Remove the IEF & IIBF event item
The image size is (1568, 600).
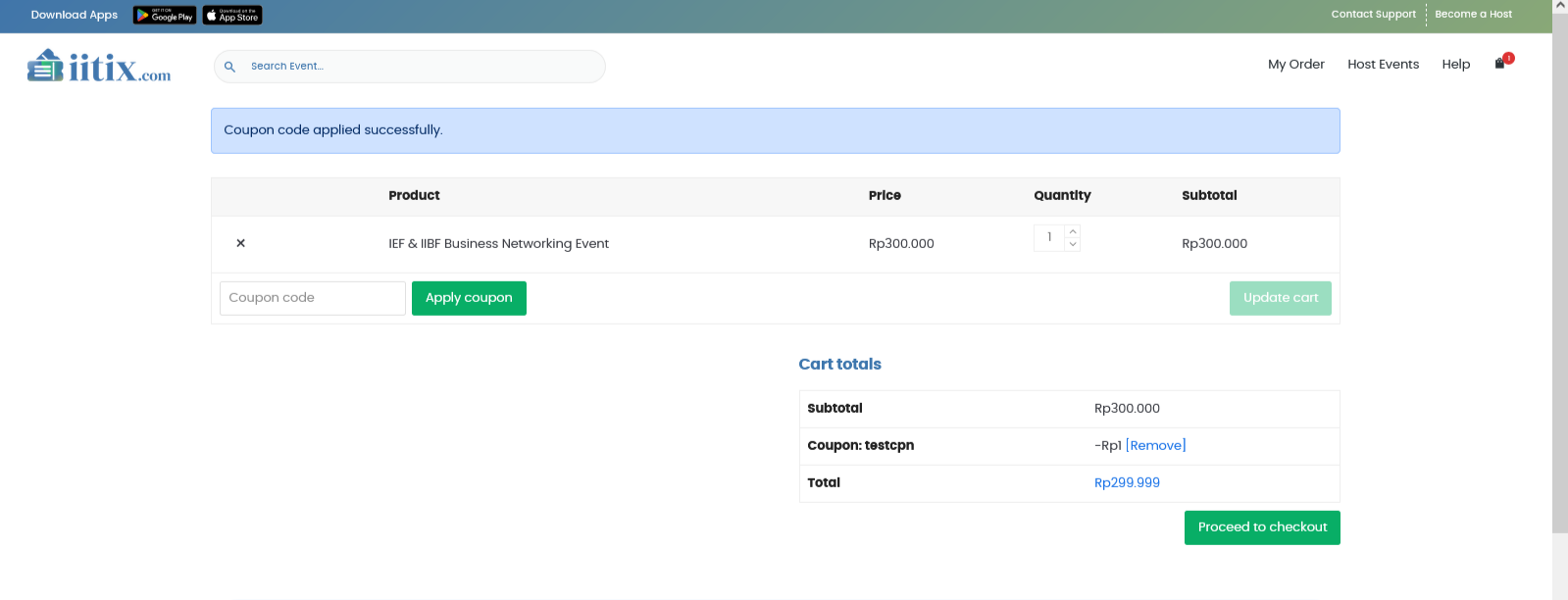pos(240,243)
